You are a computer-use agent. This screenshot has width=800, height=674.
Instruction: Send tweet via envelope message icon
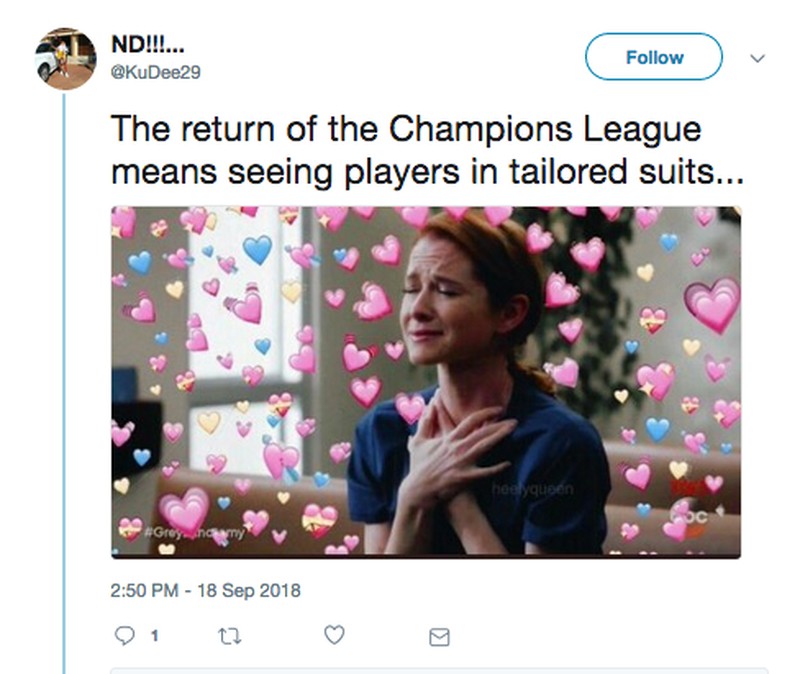[x=439, y=636]
